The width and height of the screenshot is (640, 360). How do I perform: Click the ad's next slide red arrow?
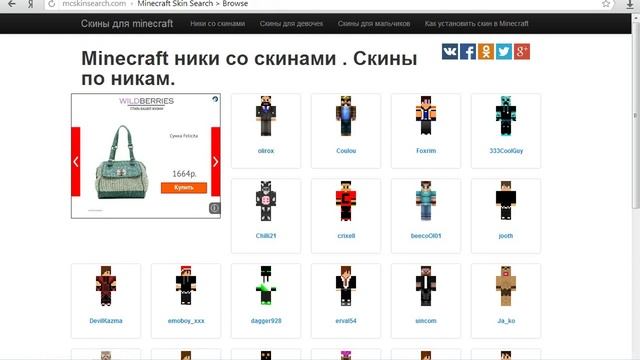point(216,162)
